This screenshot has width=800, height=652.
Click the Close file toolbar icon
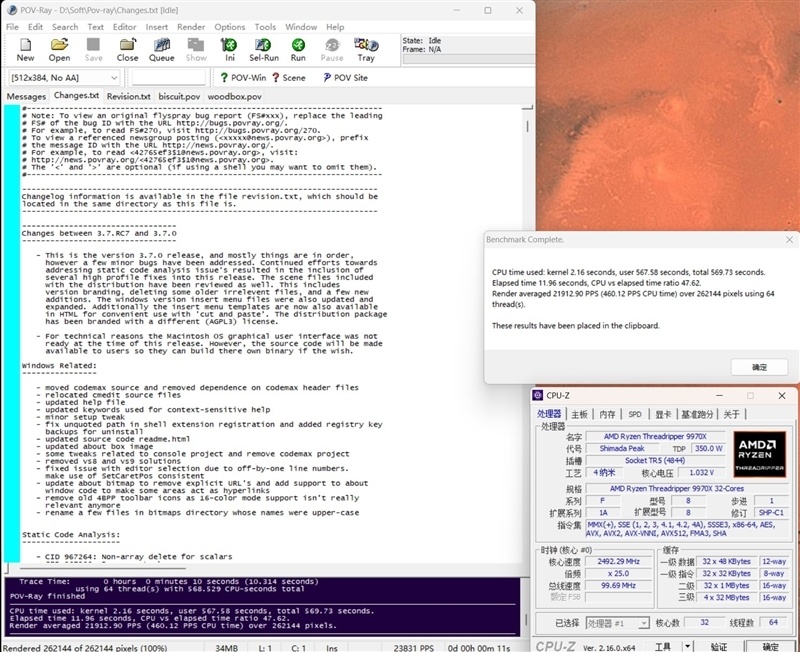tap(128, 49)
